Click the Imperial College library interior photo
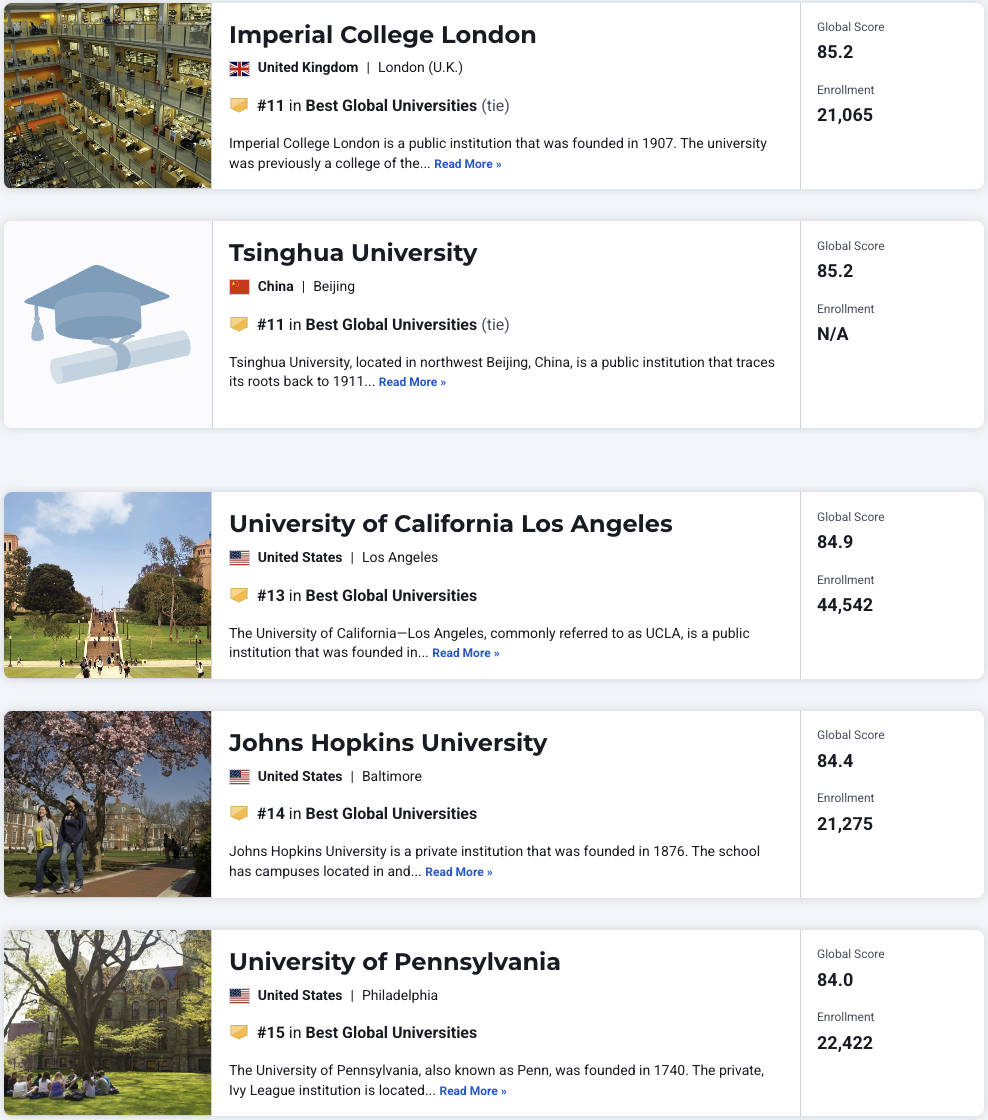The image size is (988, 1120). pos(108,96)
